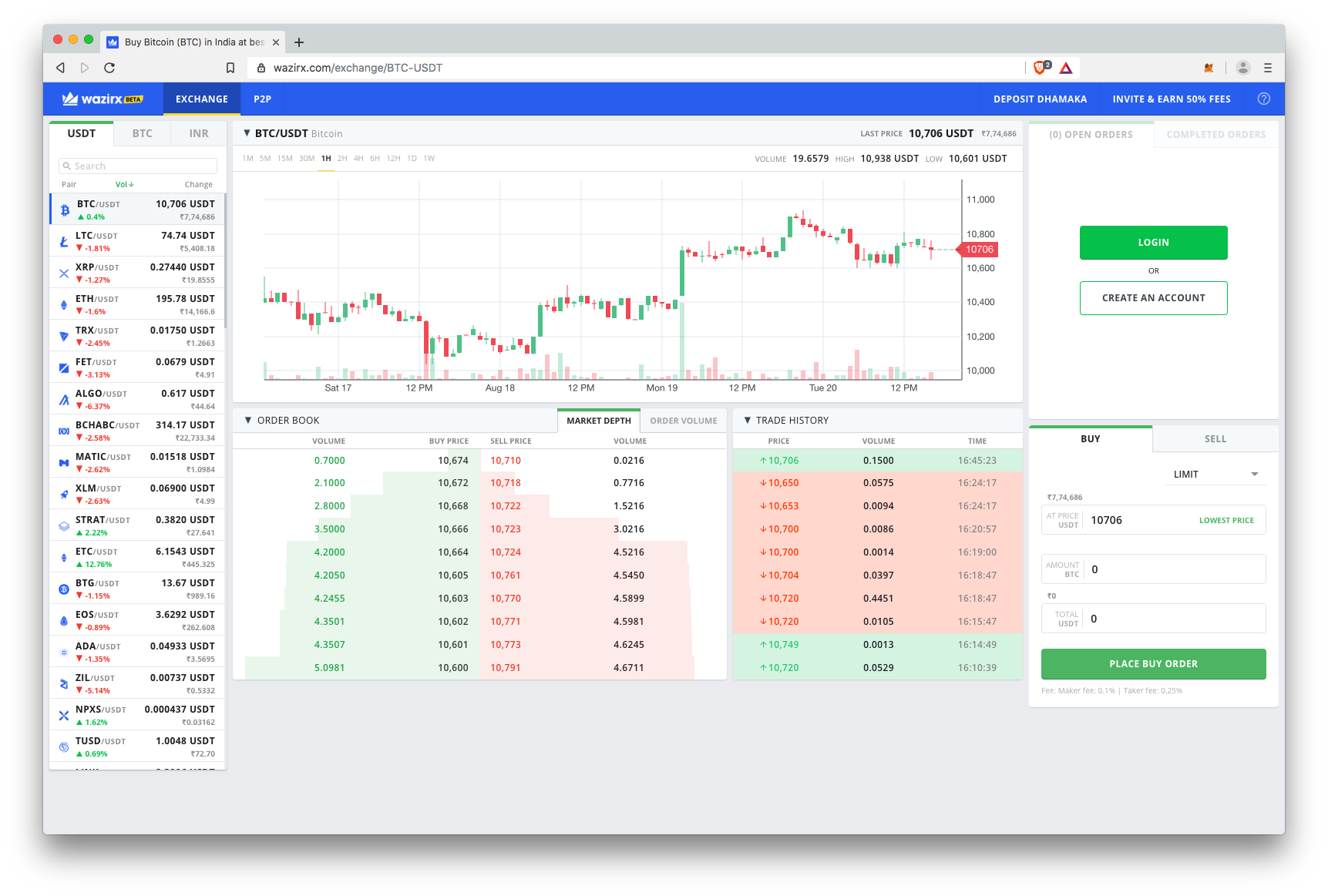Click the Brave rewards triangle icon

pos(1066,68)
